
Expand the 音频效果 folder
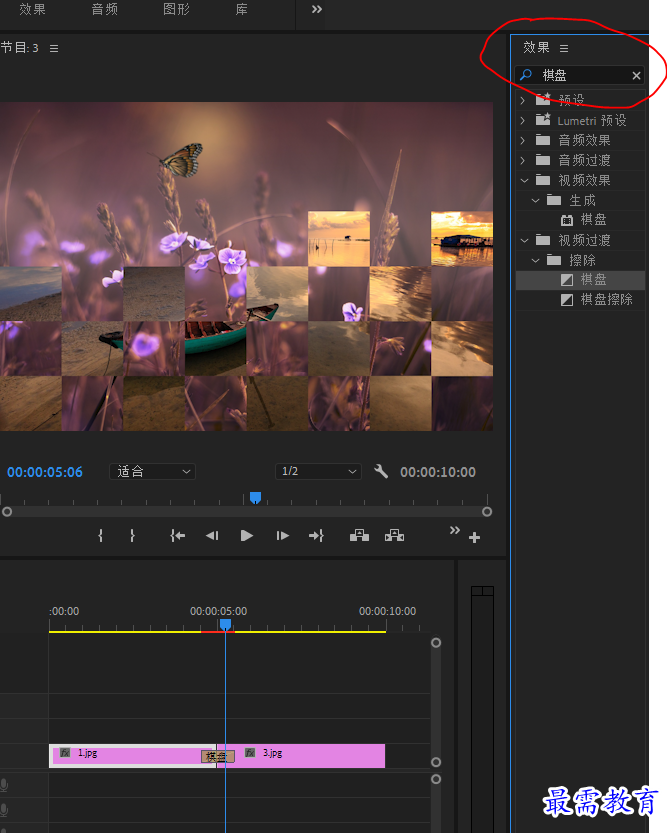click(523, 140)
